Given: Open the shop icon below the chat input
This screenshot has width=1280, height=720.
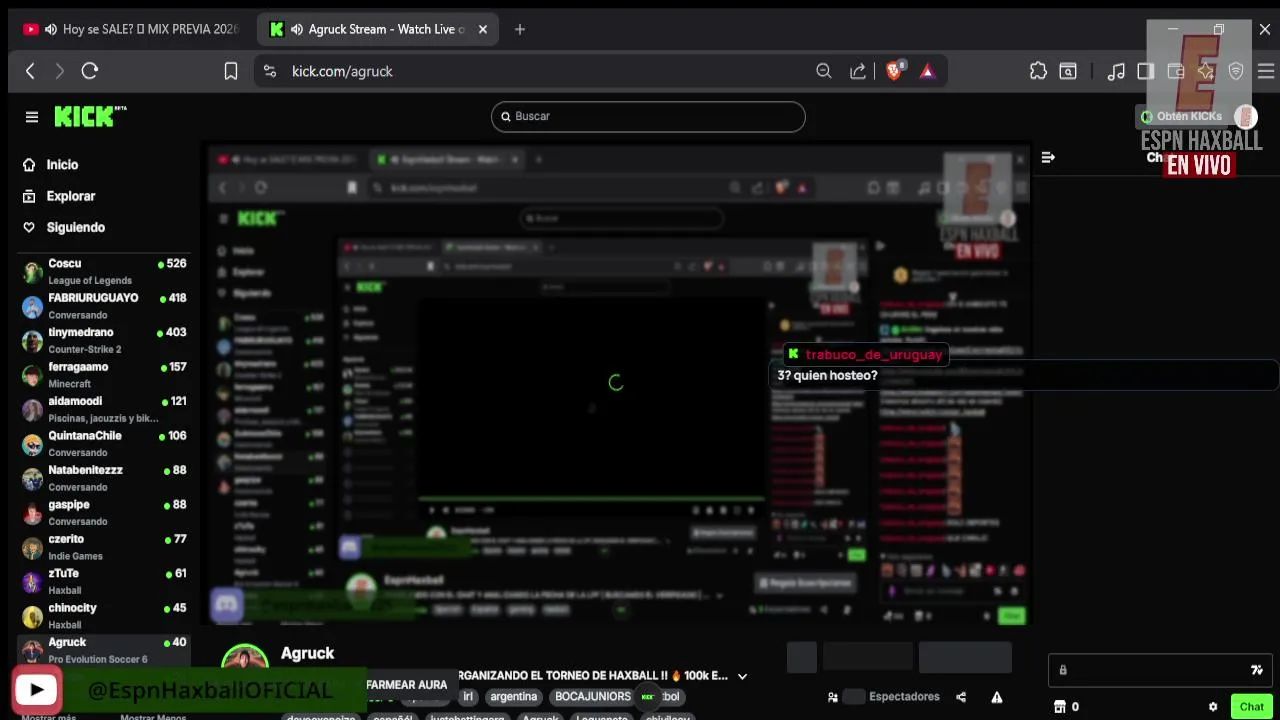Looking at the screenshot, I should tap(1060, 707).
